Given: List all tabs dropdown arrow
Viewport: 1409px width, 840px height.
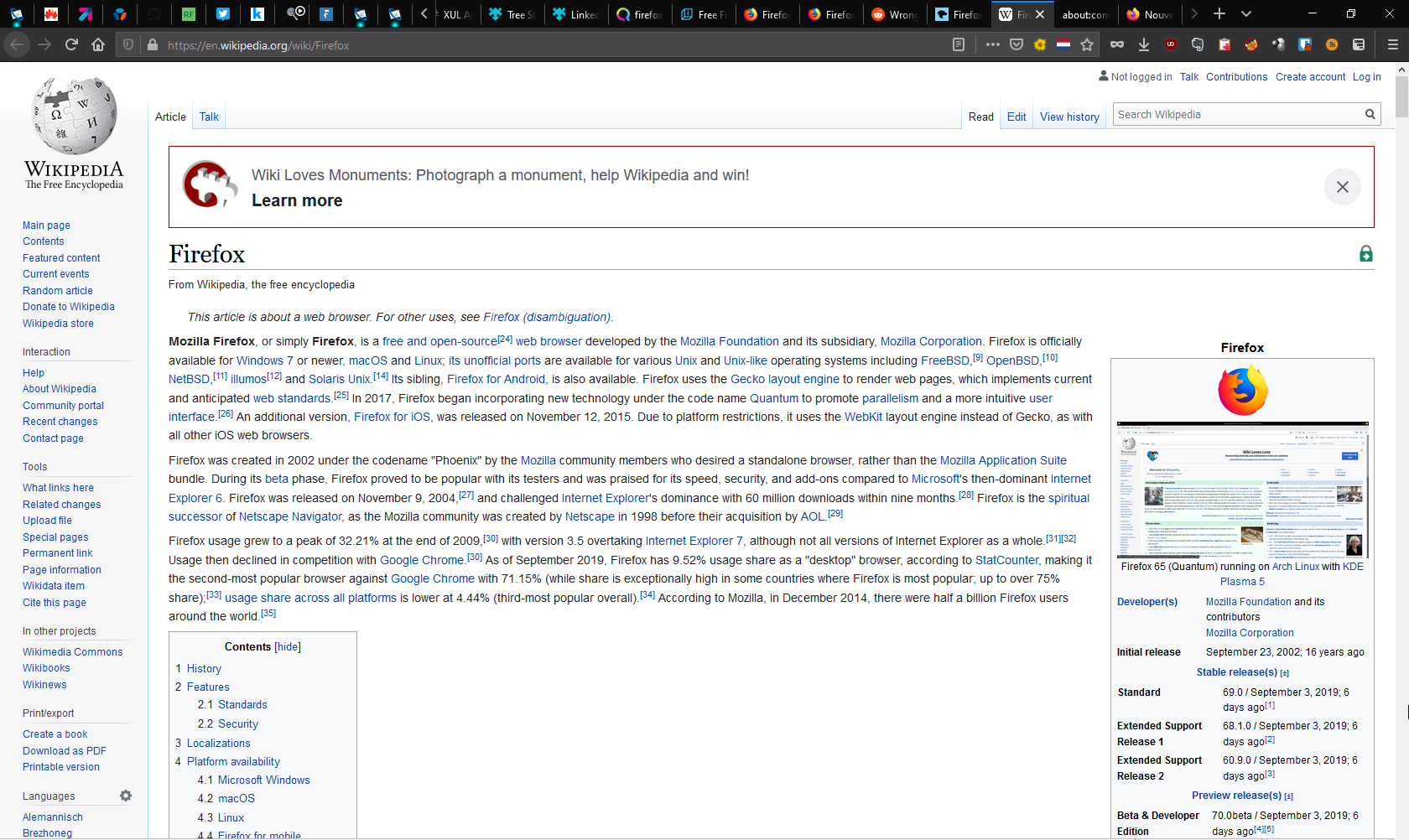Looking at the screenshot, I should coord(1246,13).
